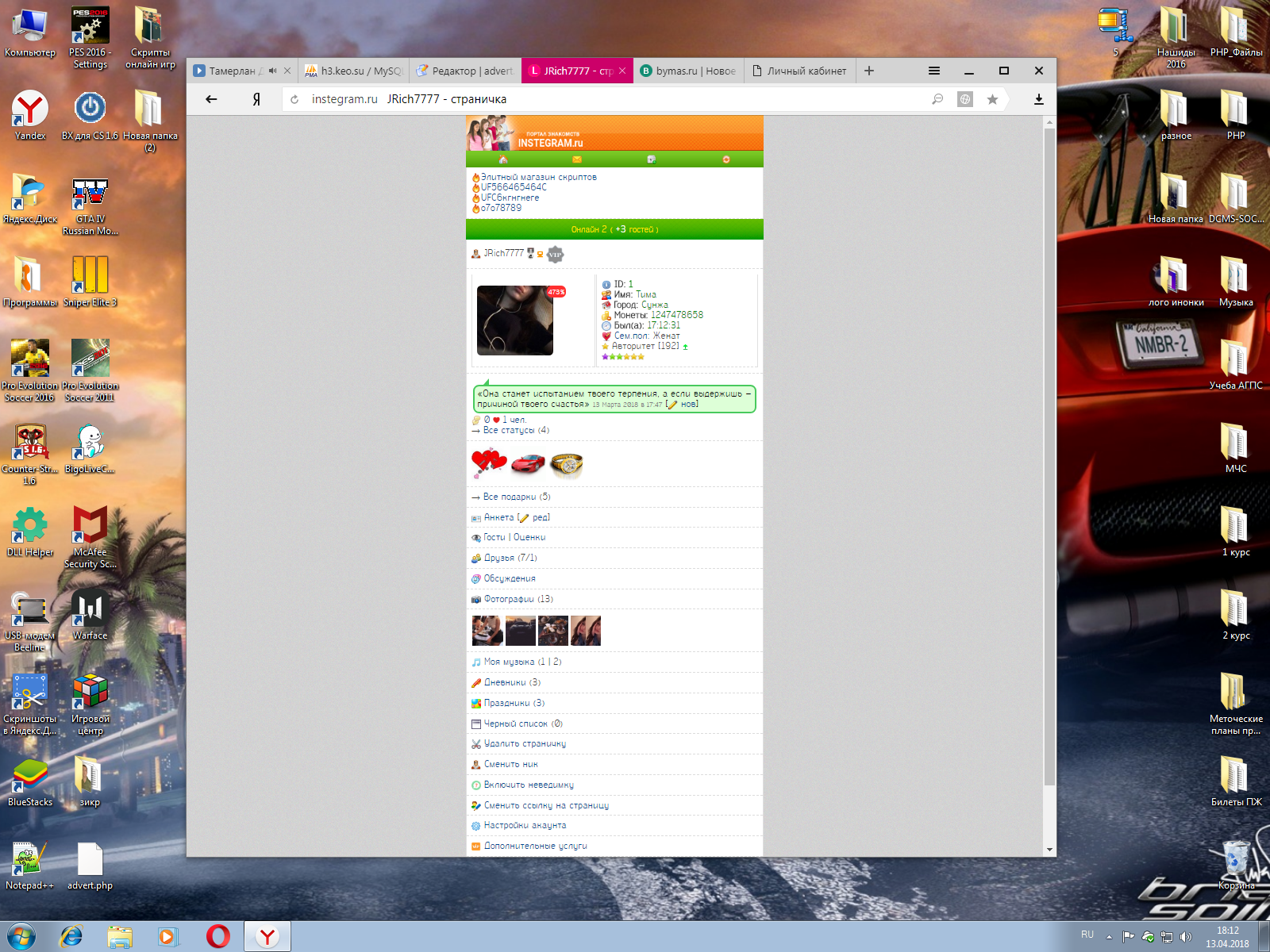Click the home icon in green navbar
Screen dimensions: 1270x952
[502, 159]
